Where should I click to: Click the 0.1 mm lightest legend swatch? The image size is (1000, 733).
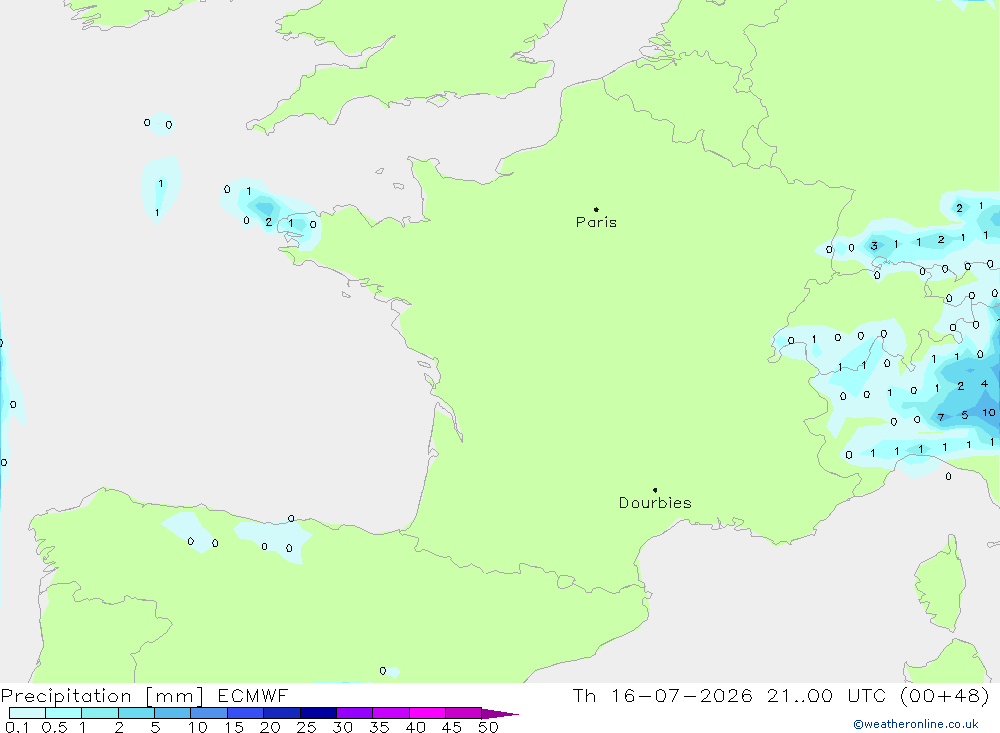coord(27,713)
